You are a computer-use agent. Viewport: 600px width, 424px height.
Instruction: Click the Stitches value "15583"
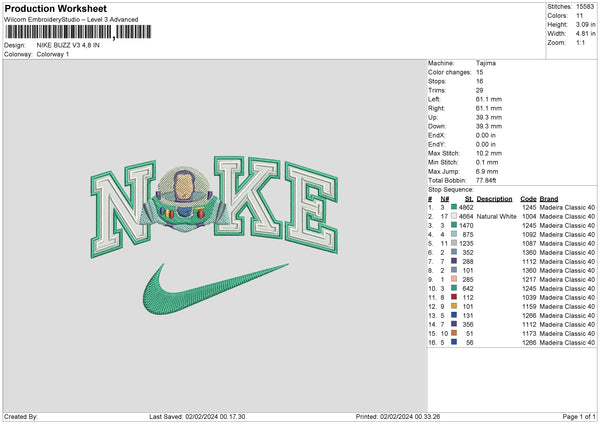pyautogui.click(x=585, y=7)
